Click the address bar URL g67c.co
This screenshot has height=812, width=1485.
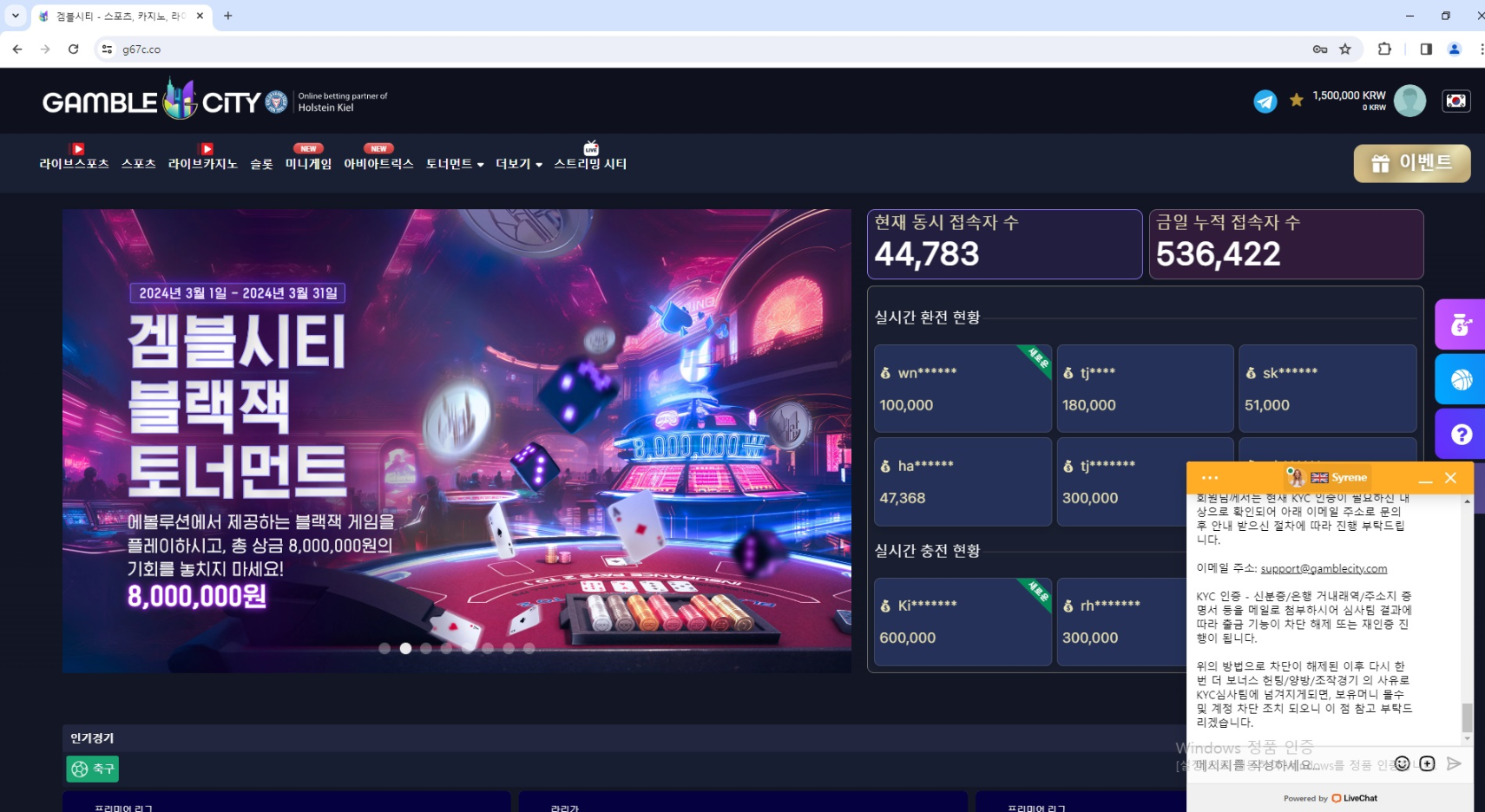[141, 49]
